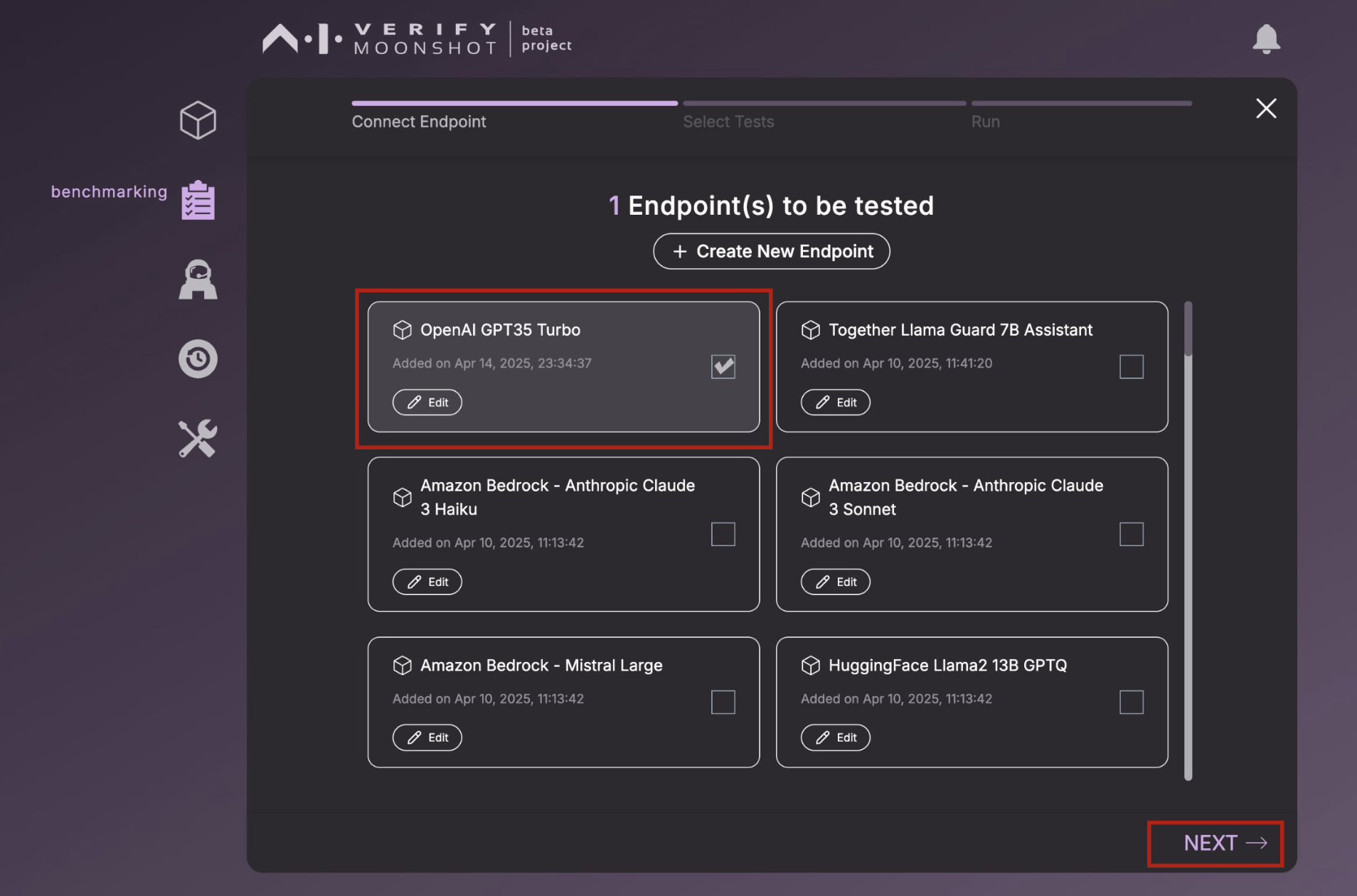The width and height of the screenshot is (1357, 896).
Task: Go to Connect Endpoint step
Action: 419,122
